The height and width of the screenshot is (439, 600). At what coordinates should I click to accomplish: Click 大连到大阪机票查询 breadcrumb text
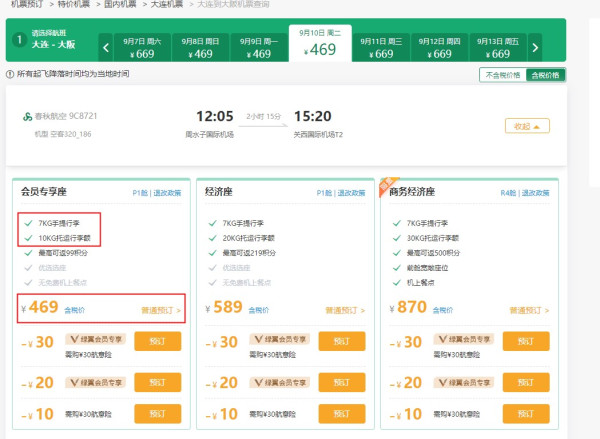click(233, 4)
